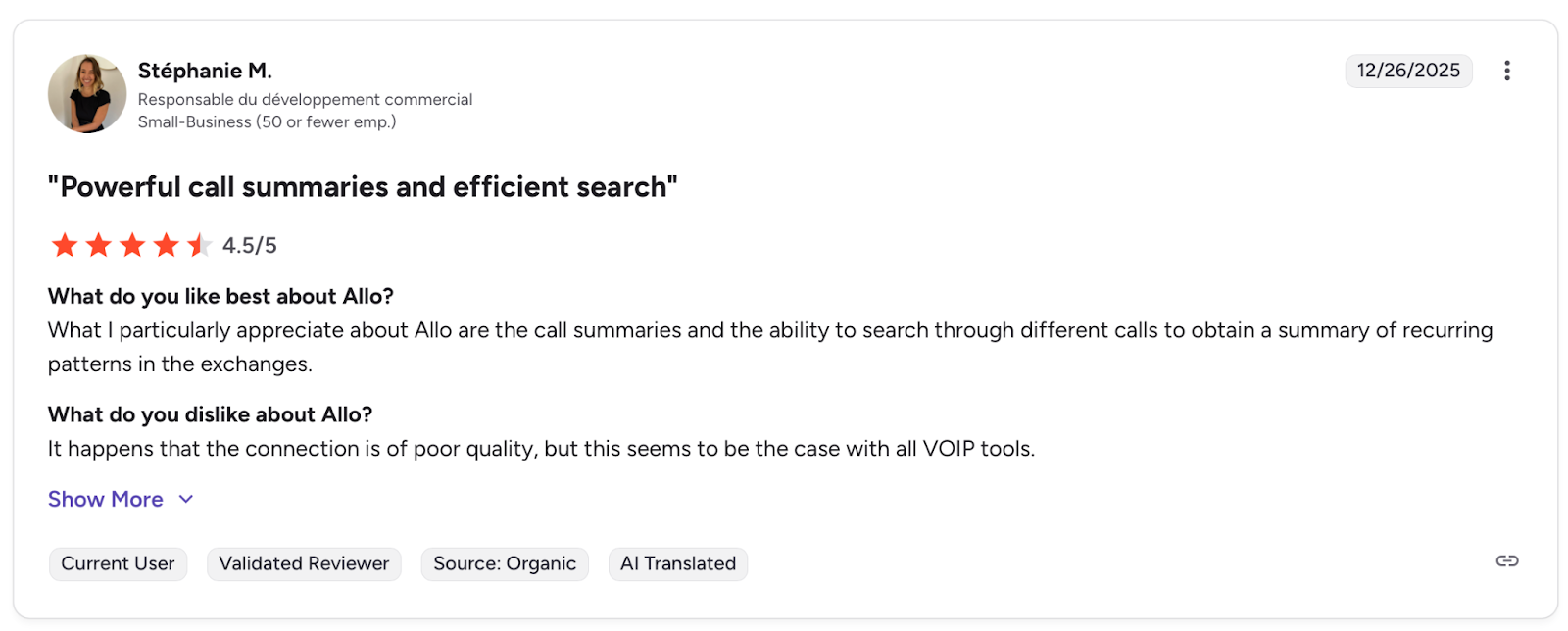
Task: Select the Validated Reviewer tag
Action: 304,563
